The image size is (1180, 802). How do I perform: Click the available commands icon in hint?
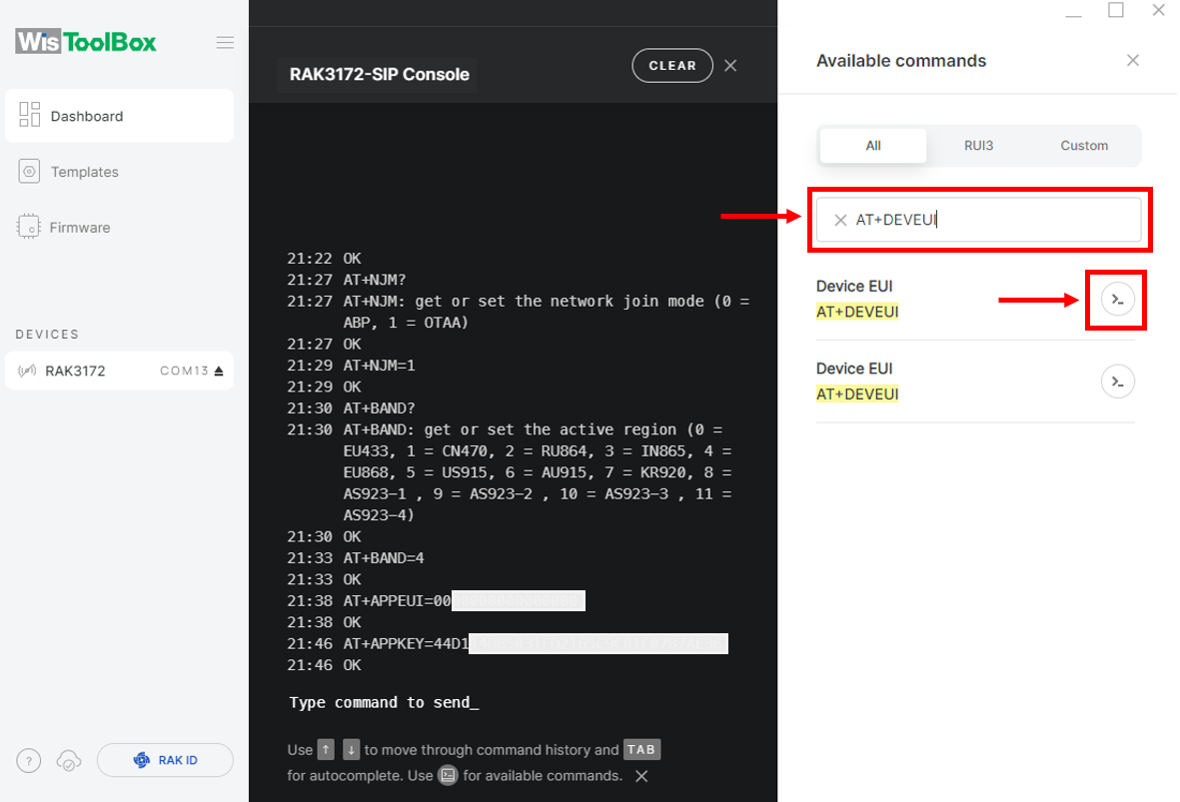coord(448,775)
